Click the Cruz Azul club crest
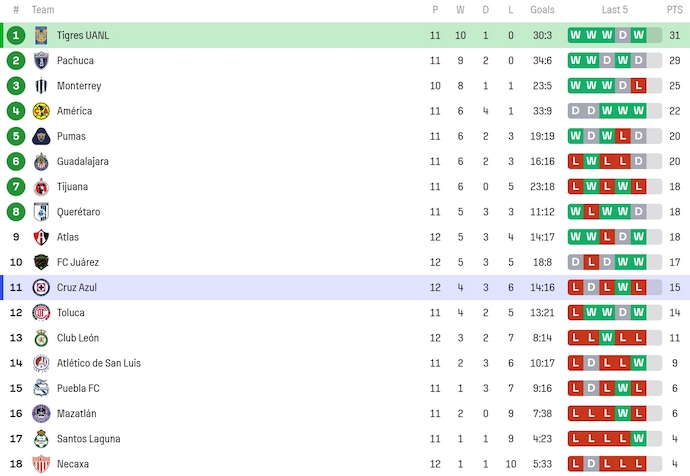 tap(41, 287)
